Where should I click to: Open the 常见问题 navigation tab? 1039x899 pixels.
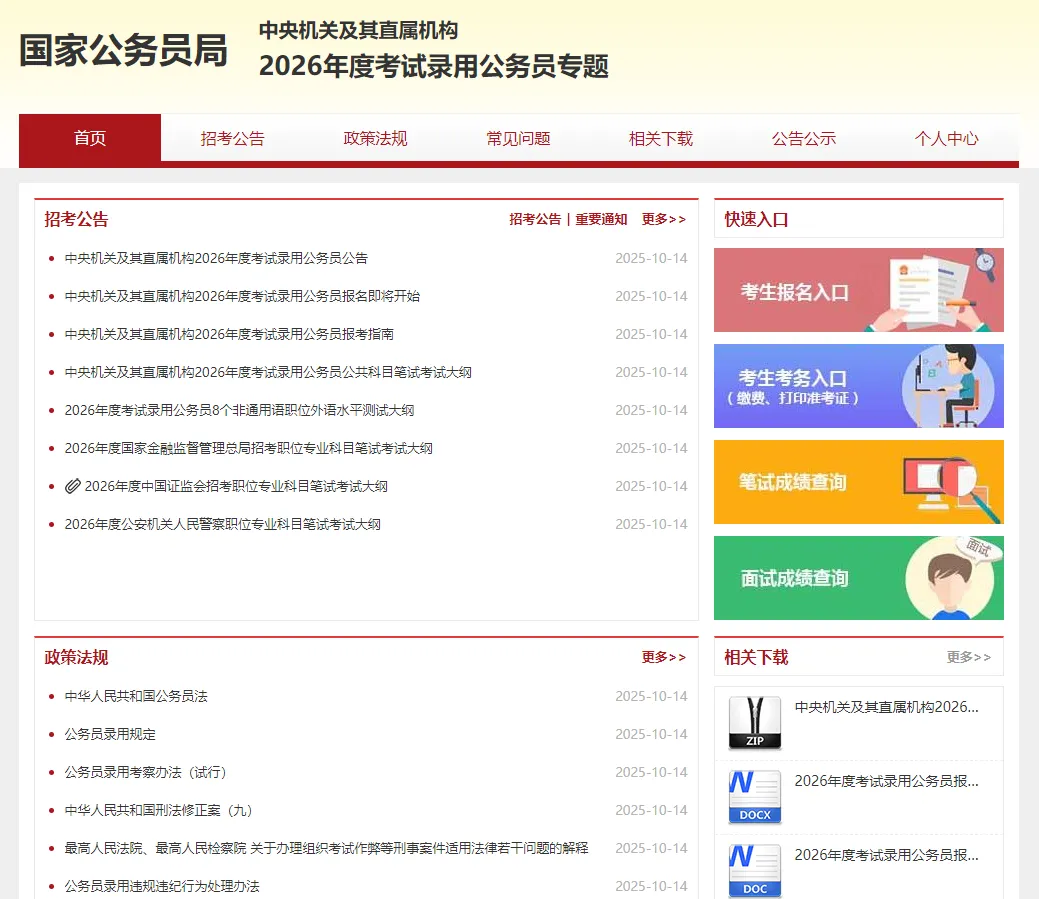tap(518, 138)
